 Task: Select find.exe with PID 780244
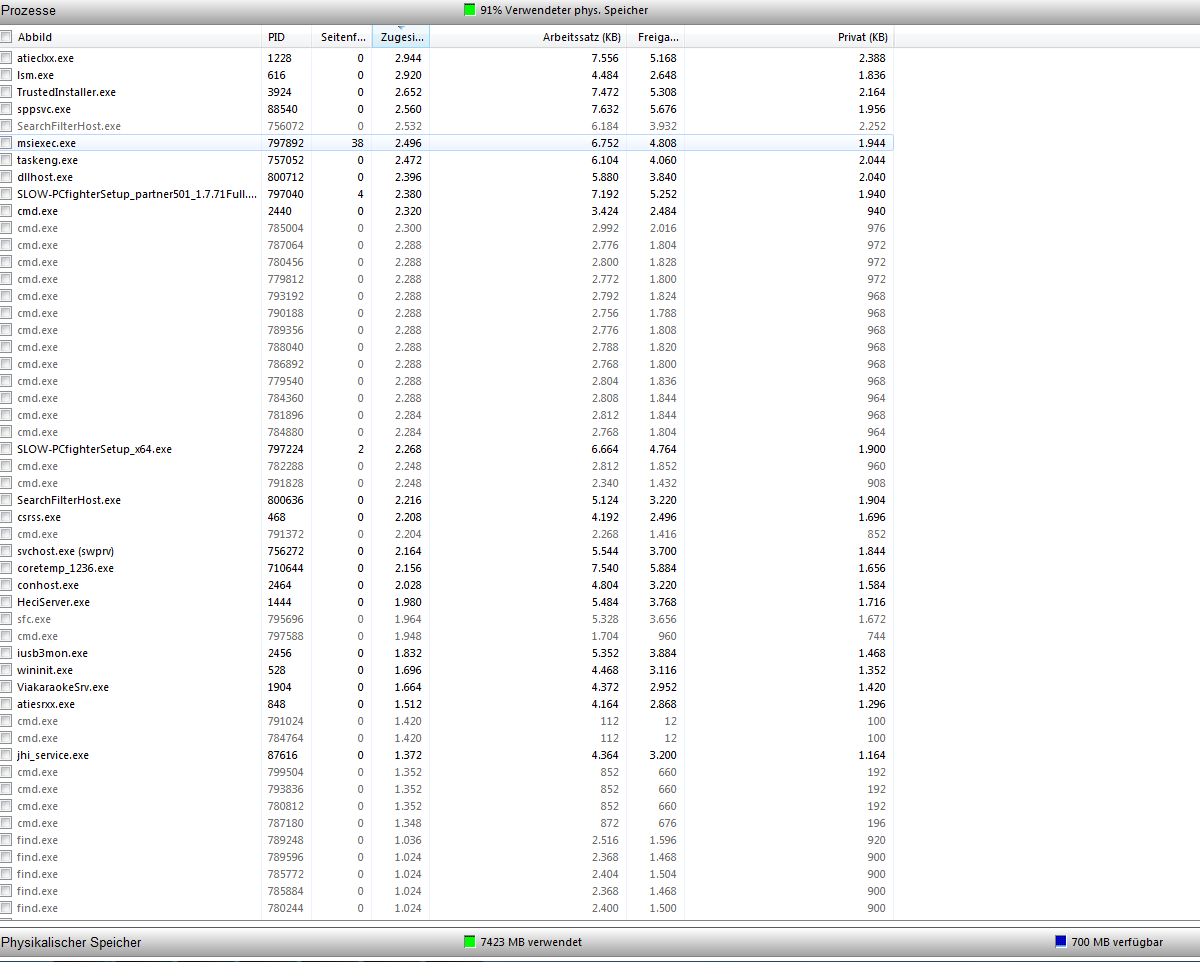click(37, 908)
